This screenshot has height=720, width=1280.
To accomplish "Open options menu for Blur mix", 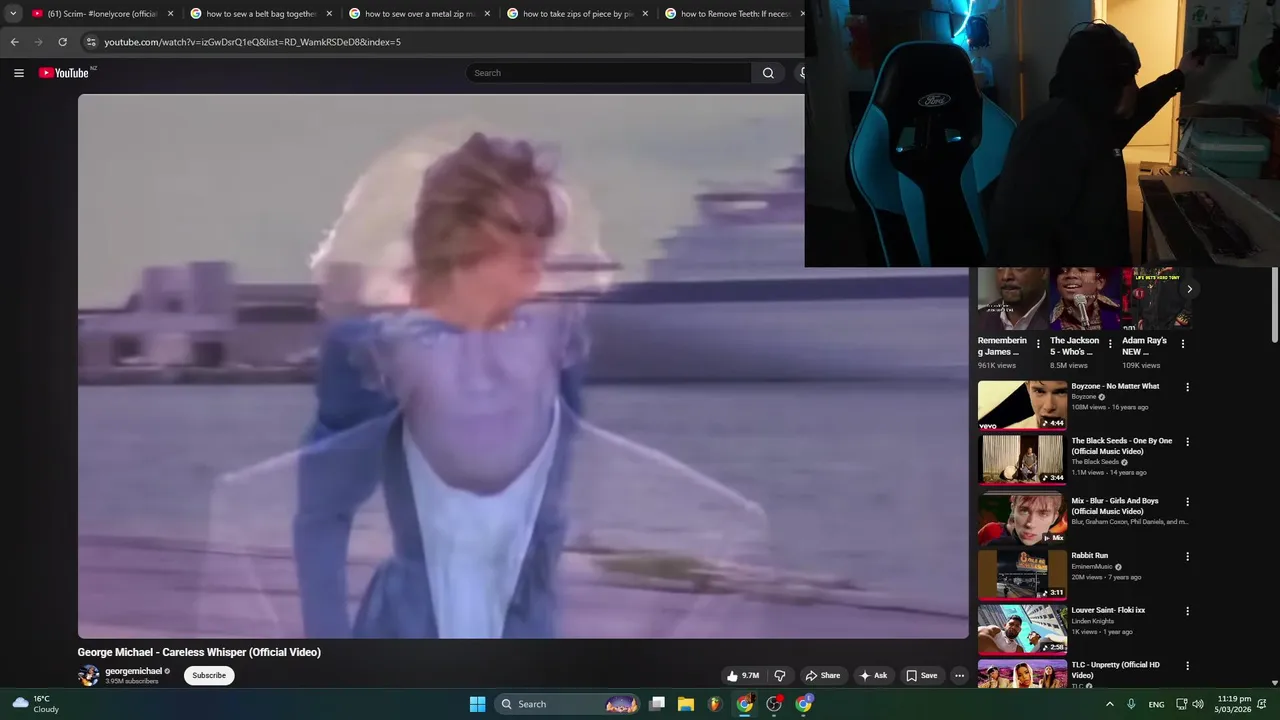I will (1188, 502).
